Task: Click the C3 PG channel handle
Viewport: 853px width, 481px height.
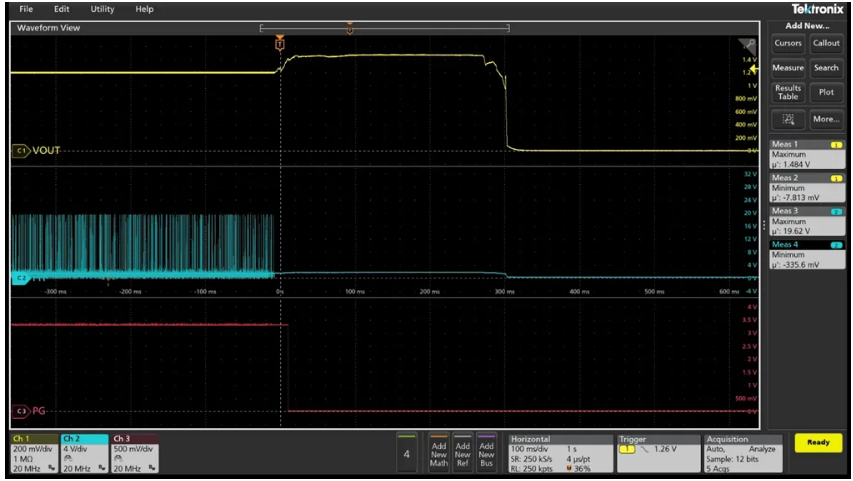Action: [20, 410]
